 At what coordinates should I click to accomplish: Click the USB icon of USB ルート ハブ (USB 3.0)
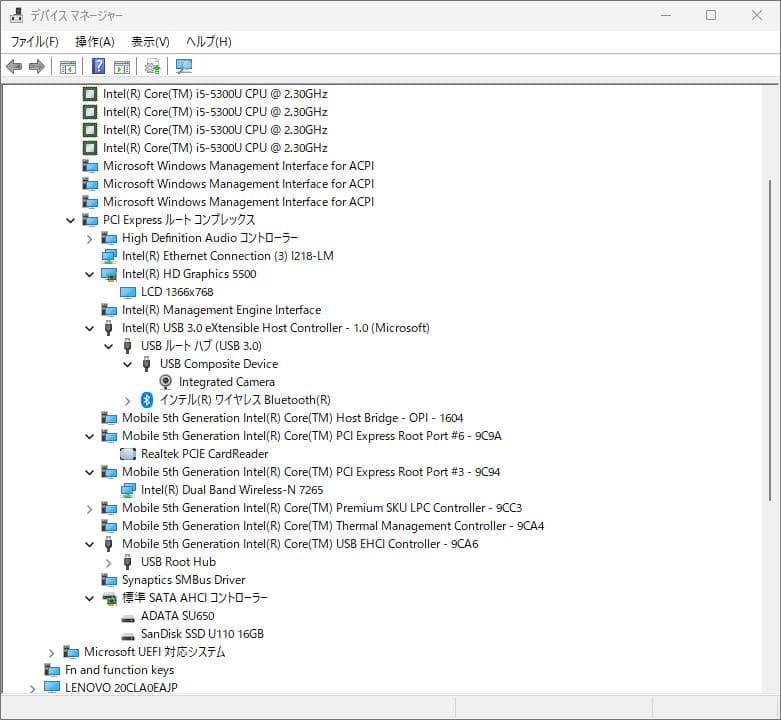pyautogui.click(x=128, y=346)
